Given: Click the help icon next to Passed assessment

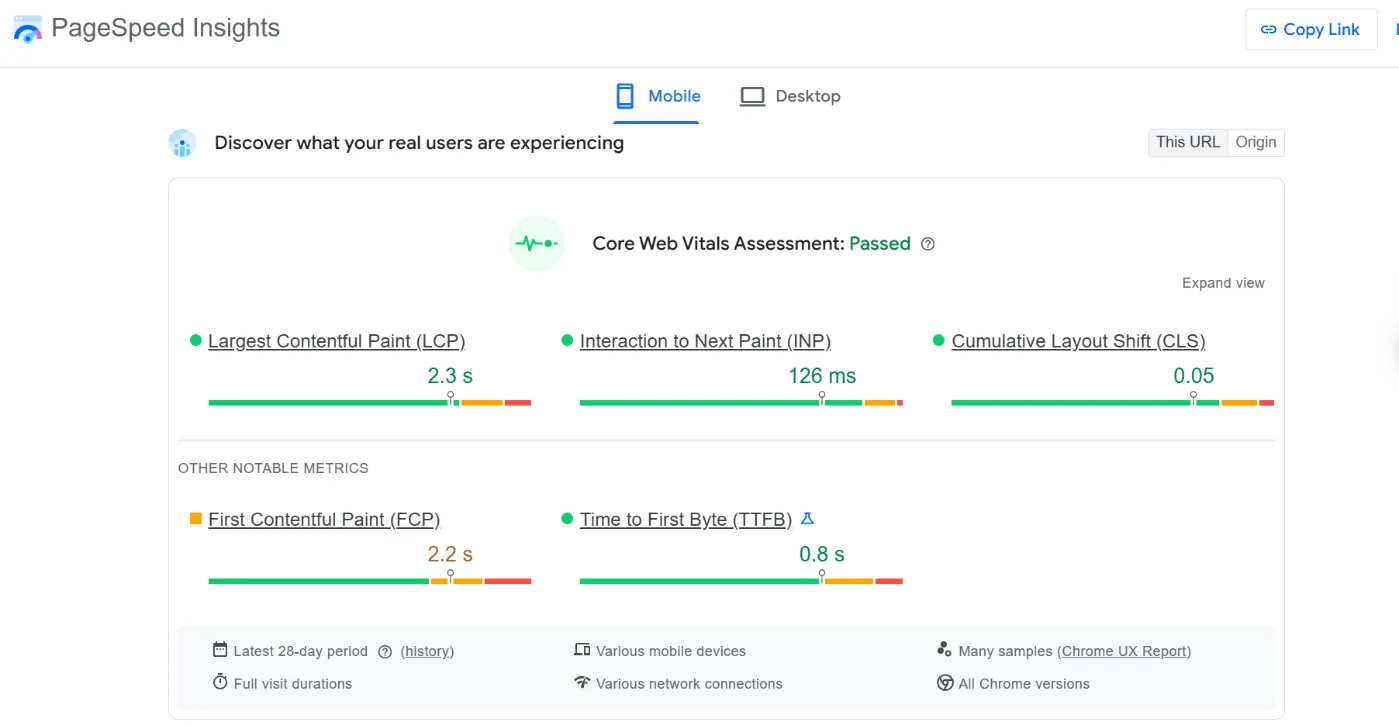Looking at the screenshot, I should (x=927, y=243).
